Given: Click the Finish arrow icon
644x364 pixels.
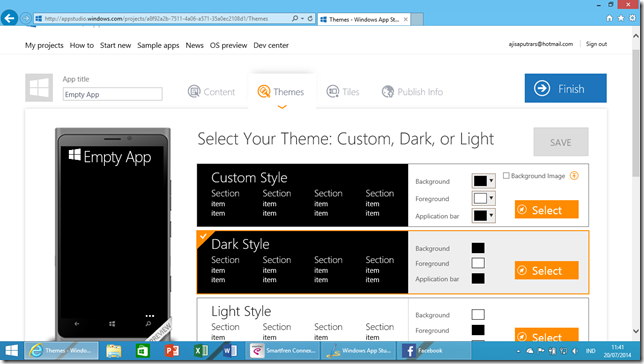Looking at the screenshot, I should click(x=542, y=88).
